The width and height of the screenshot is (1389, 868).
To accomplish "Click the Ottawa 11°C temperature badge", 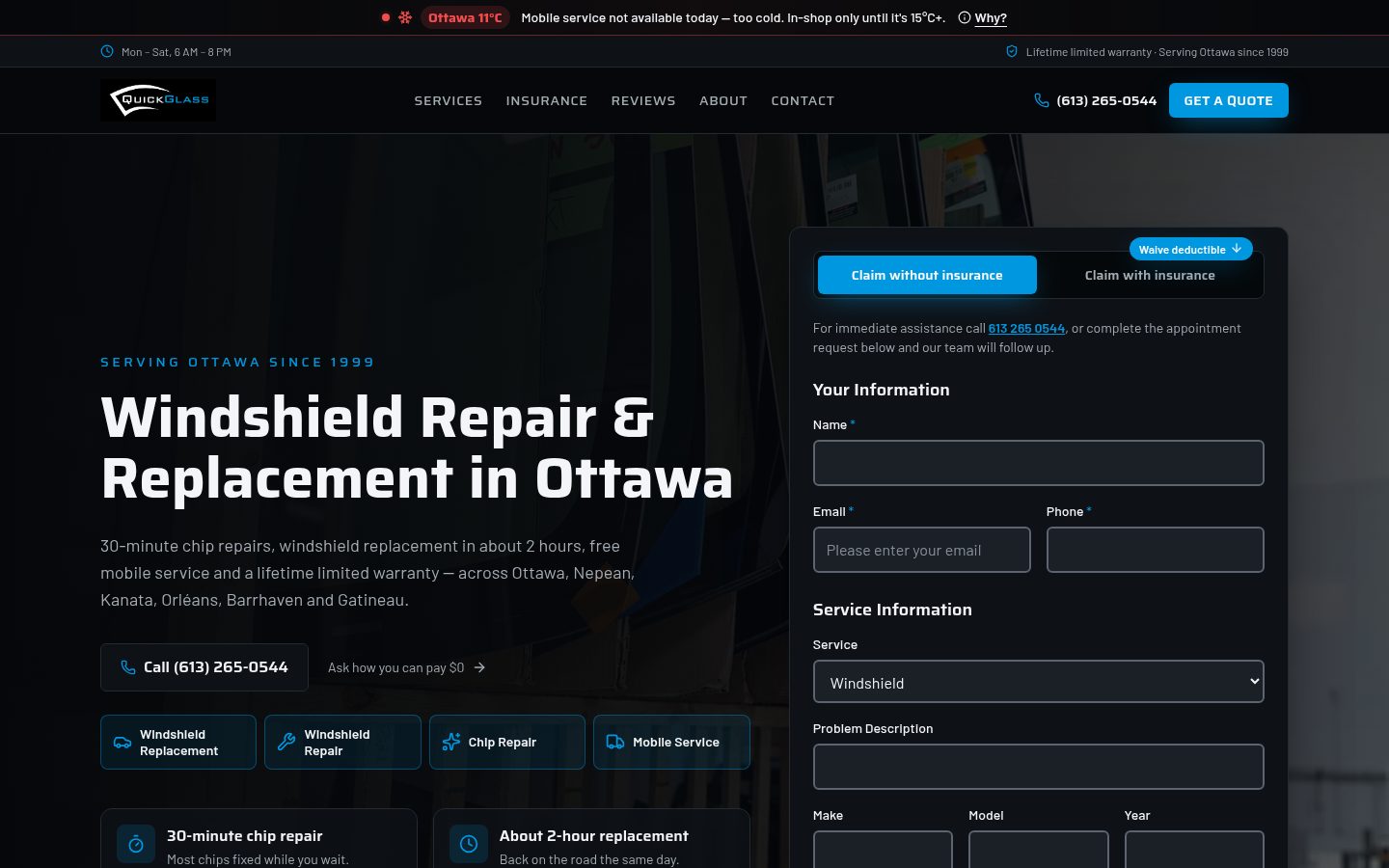I will (x=465, y=17).
